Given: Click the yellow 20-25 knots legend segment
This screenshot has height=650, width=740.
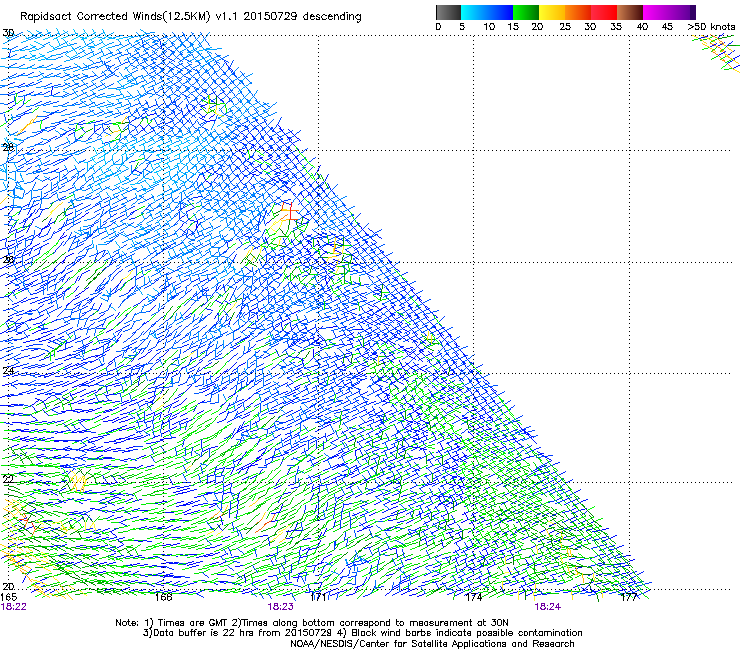Looking at the screenshot, I should (x=552, y=12).
